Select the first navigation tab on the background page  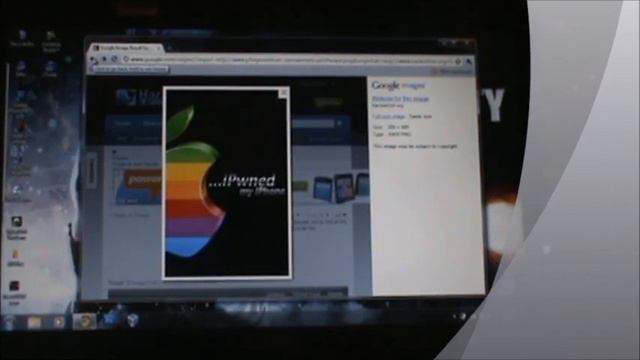[122, 123]
